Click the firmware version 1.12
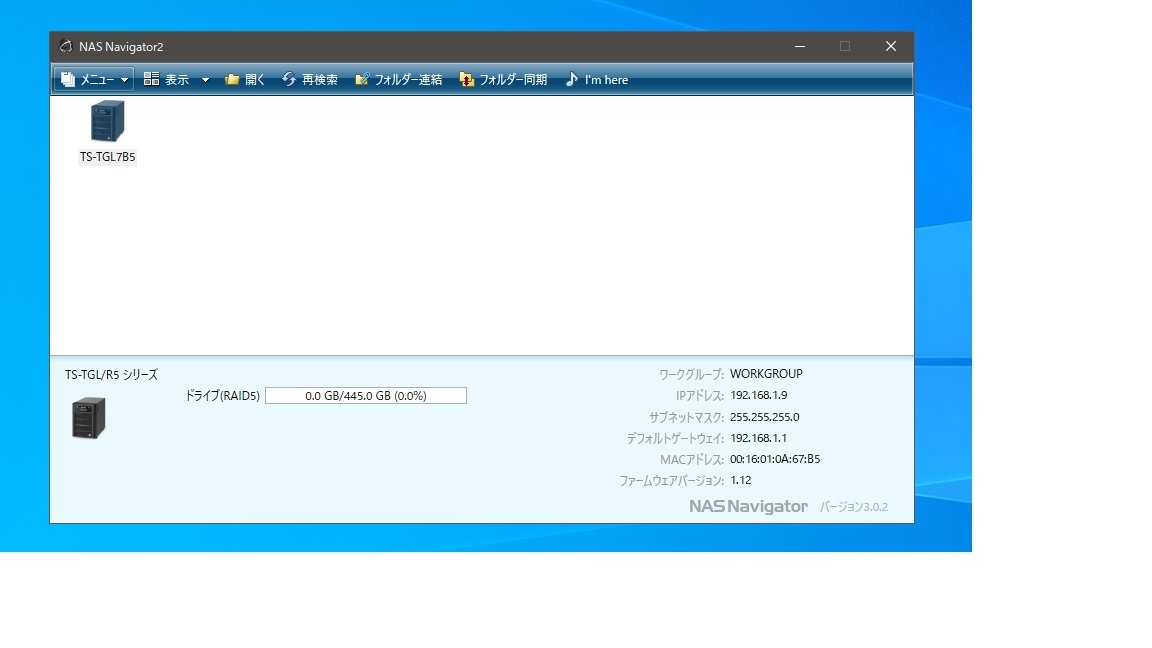The image size is (1152, 648). 740,480
